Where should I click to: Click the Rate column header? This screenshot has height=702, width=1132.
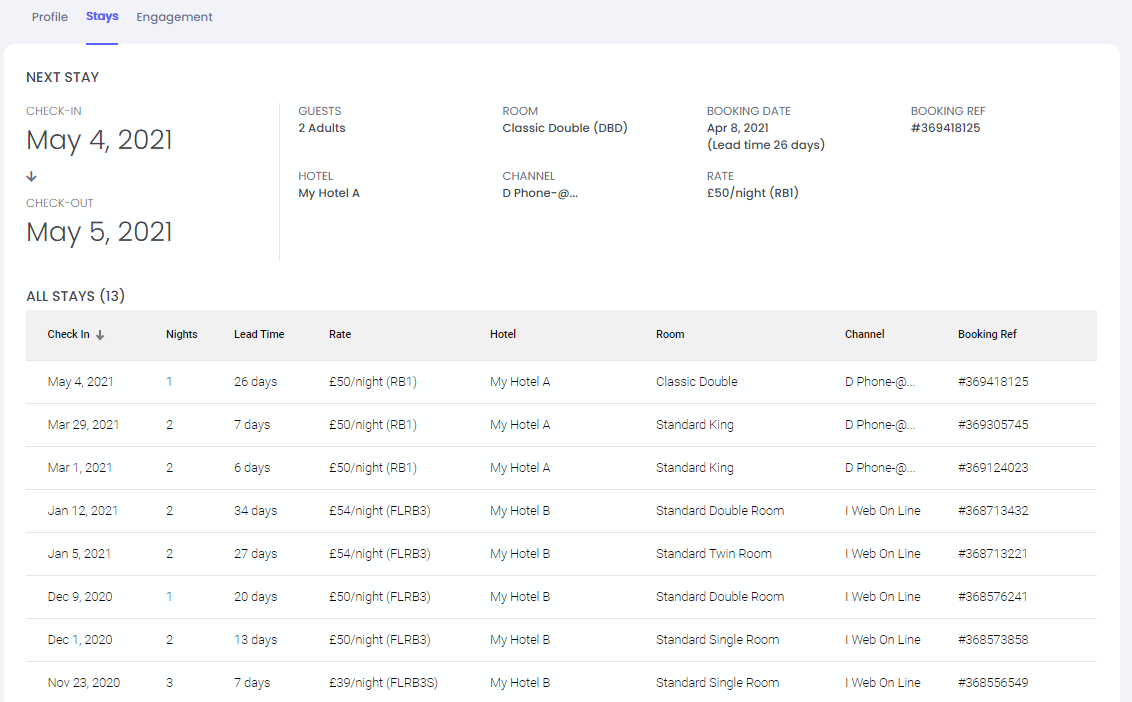click(x=340, y=334)
